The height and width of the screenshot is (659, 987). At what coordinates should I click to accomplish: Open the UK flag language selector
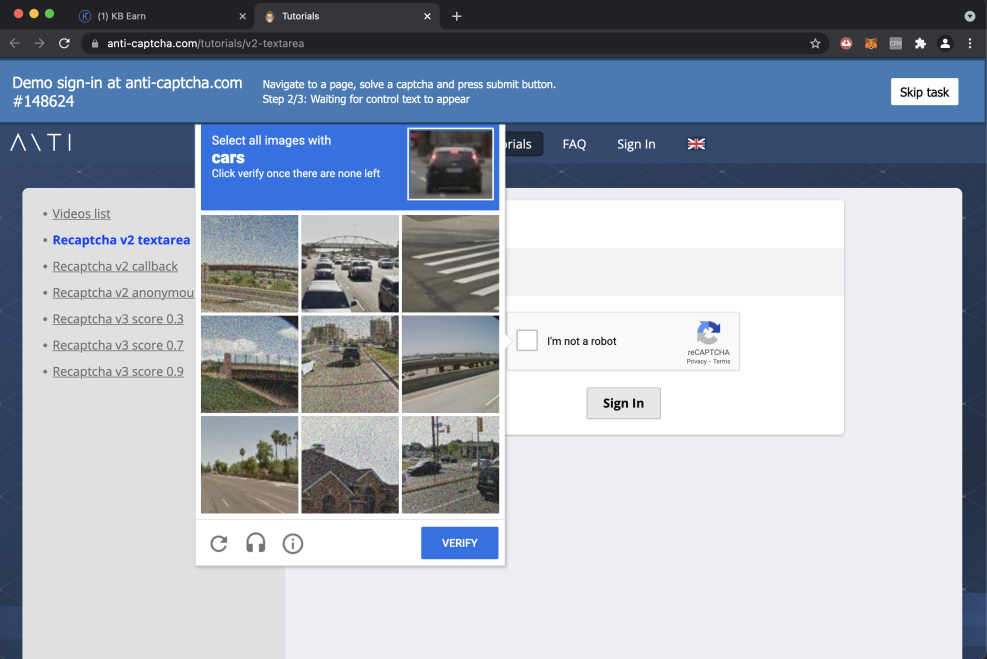(x=697, y=144)
